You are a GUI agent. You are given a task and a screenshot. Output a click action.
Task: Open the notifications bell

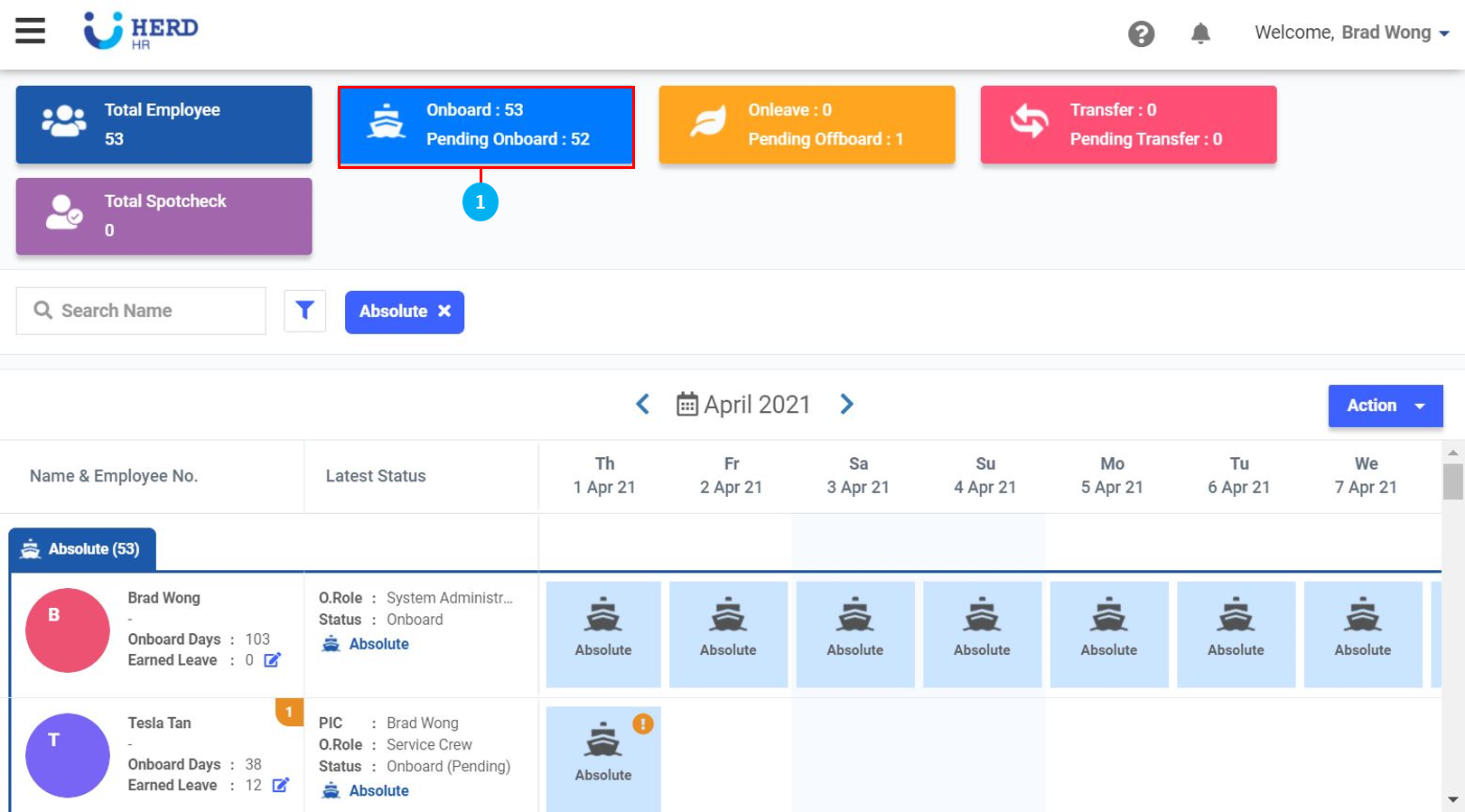pyautogui.click(x=1199, y=34)
